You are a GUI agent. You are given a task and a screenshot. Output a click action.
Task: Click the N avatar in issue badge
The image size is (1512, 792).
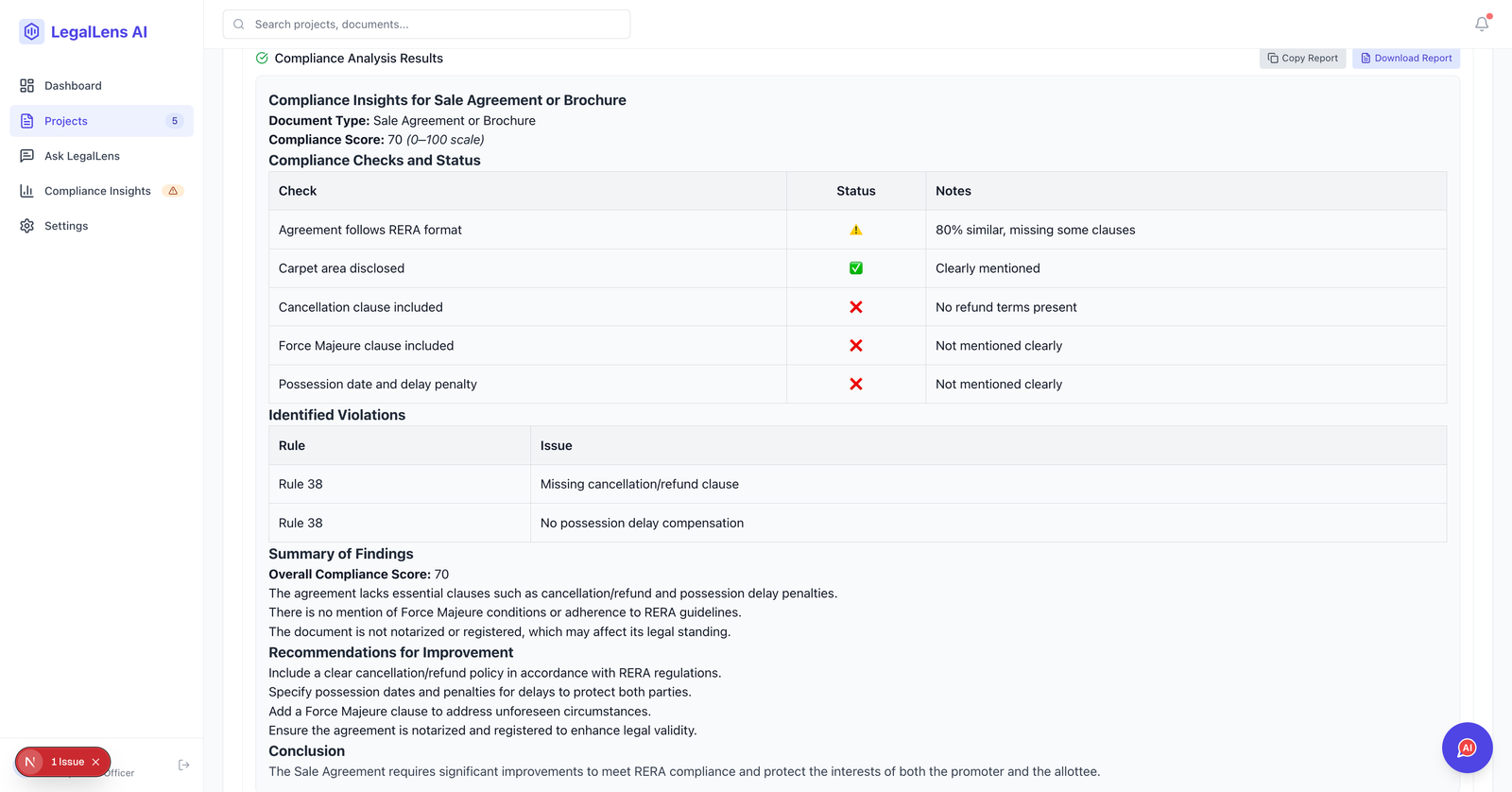point(30,762)
